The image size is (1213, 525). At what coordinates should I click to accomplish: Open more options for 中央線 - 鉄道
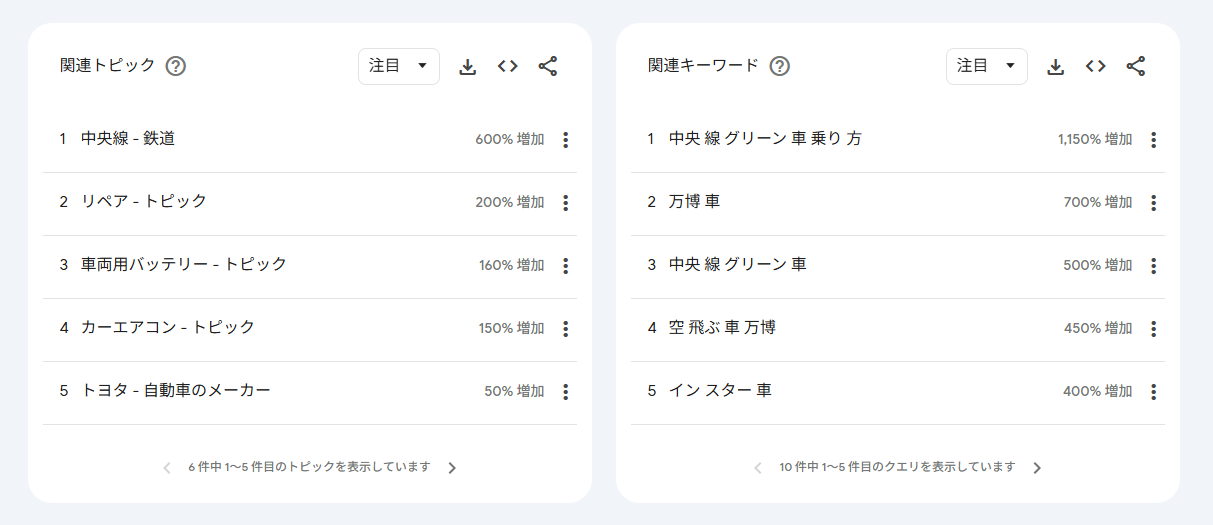pyautogui.click(x=565, y=140)
